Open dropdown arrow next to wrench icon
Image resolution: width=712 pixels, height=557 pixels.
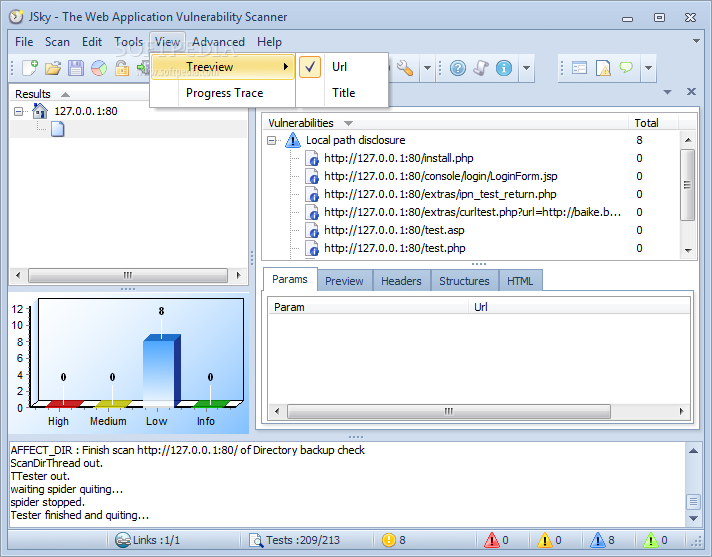point(427,68)
